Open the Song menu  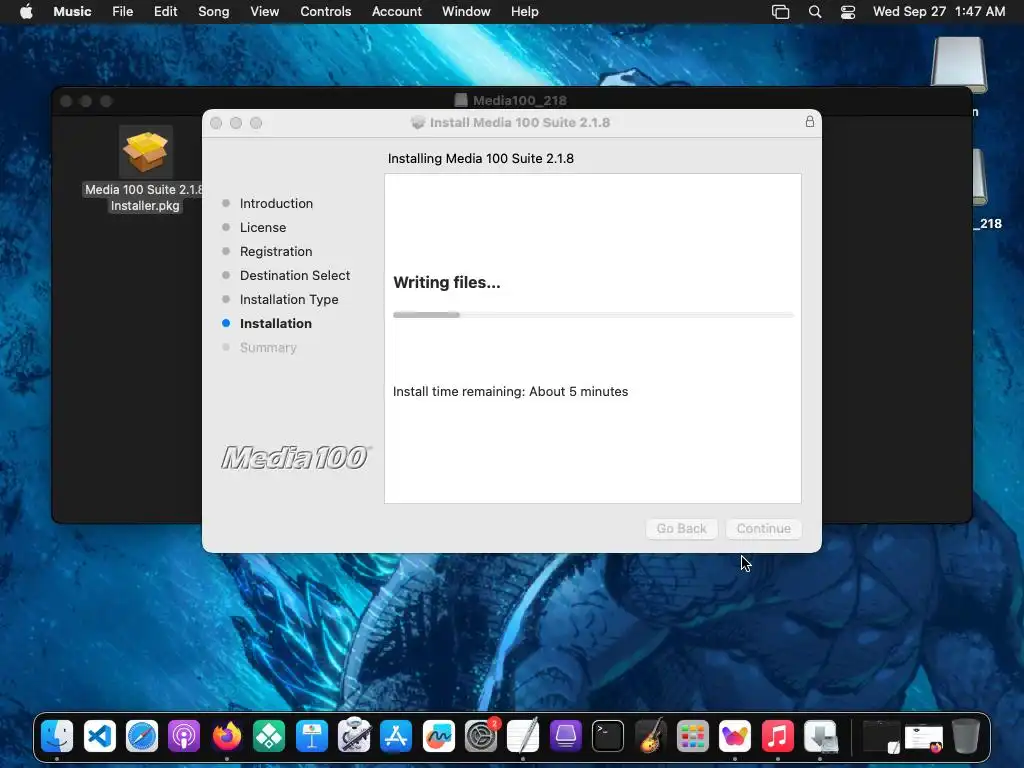(214, 12)
